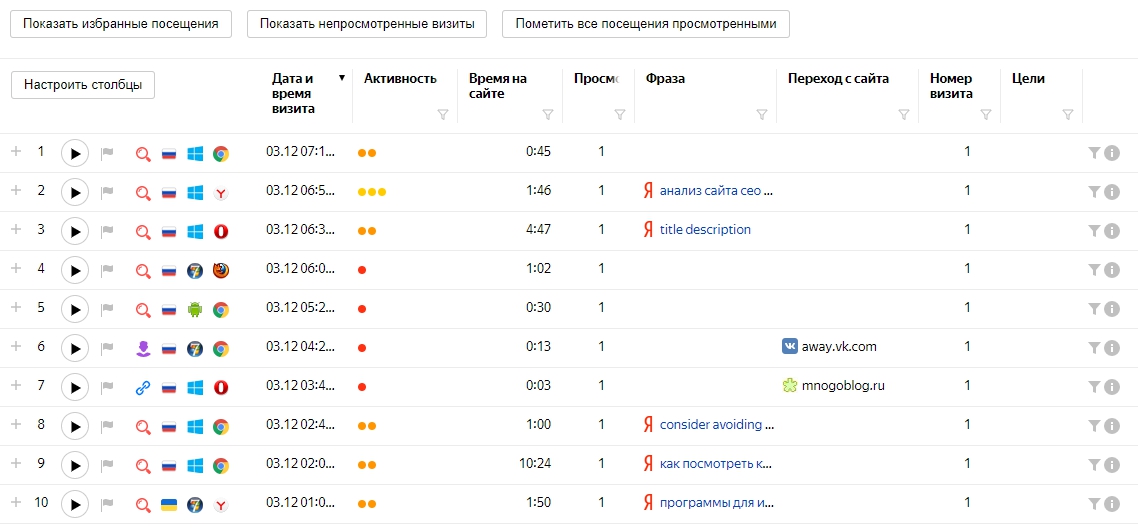Screen dimensions: 1138x528
Task: Click info icon for visit 1
Action: pos(1112,152)
